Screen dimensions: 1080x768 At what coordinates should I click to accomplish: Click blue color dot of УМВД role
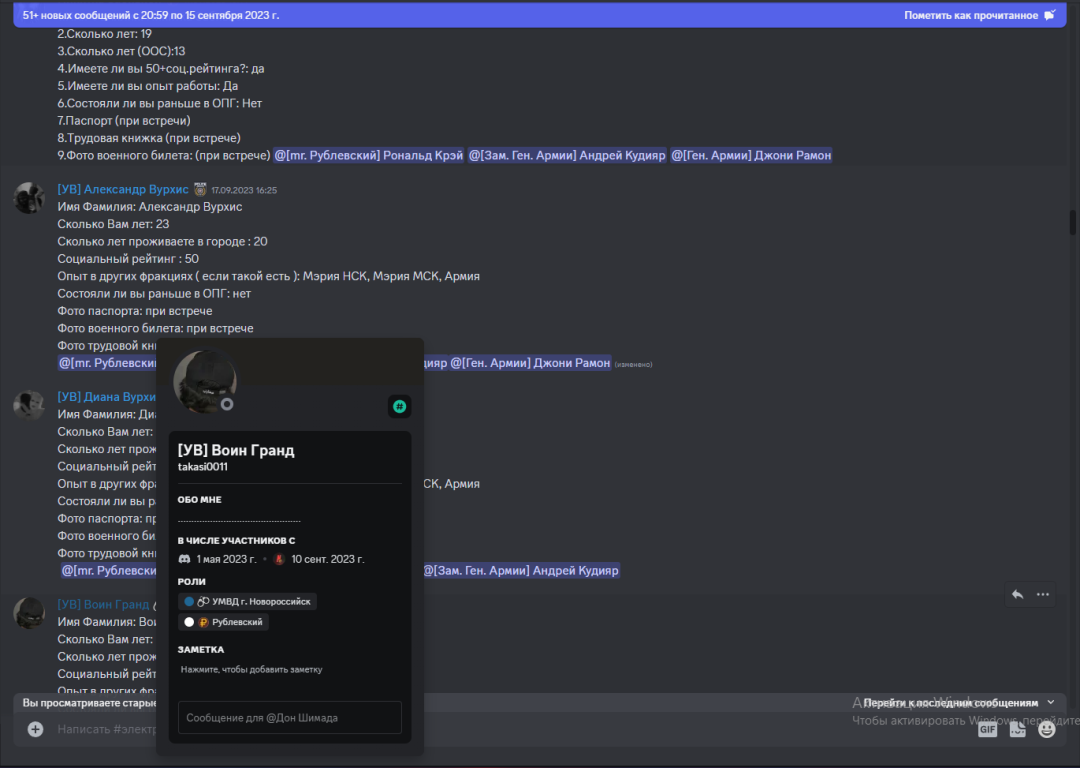[189, 601]
